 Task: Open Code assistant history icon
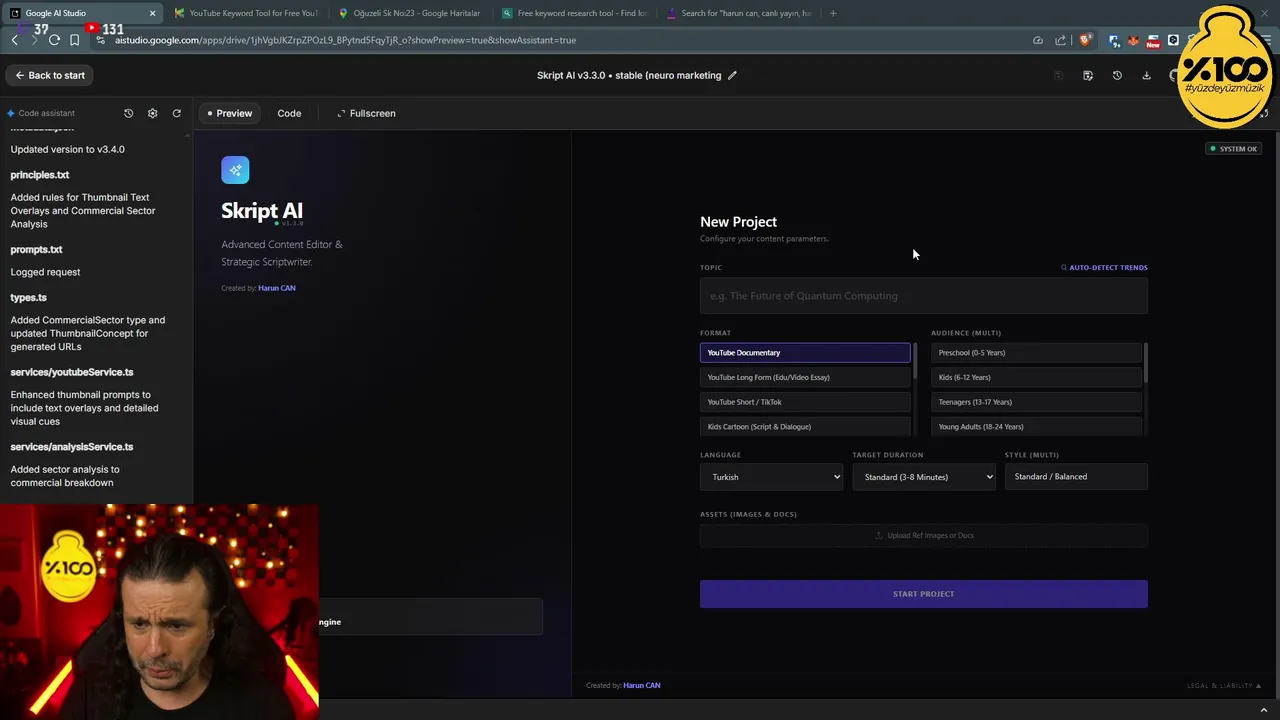coord(128,113)
